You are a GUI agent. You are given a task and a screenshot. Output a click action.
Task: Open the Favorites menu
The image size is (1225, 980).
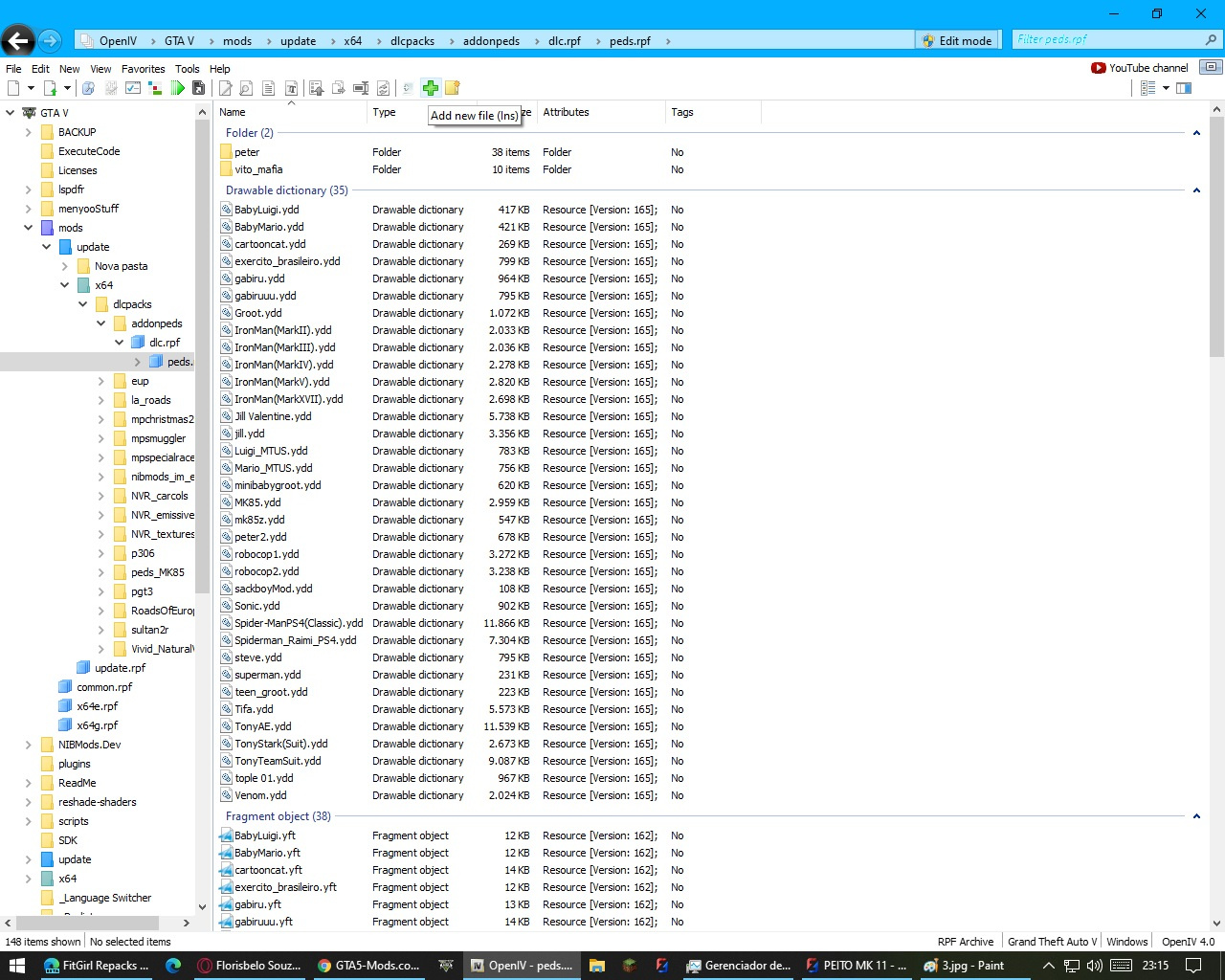143,69
